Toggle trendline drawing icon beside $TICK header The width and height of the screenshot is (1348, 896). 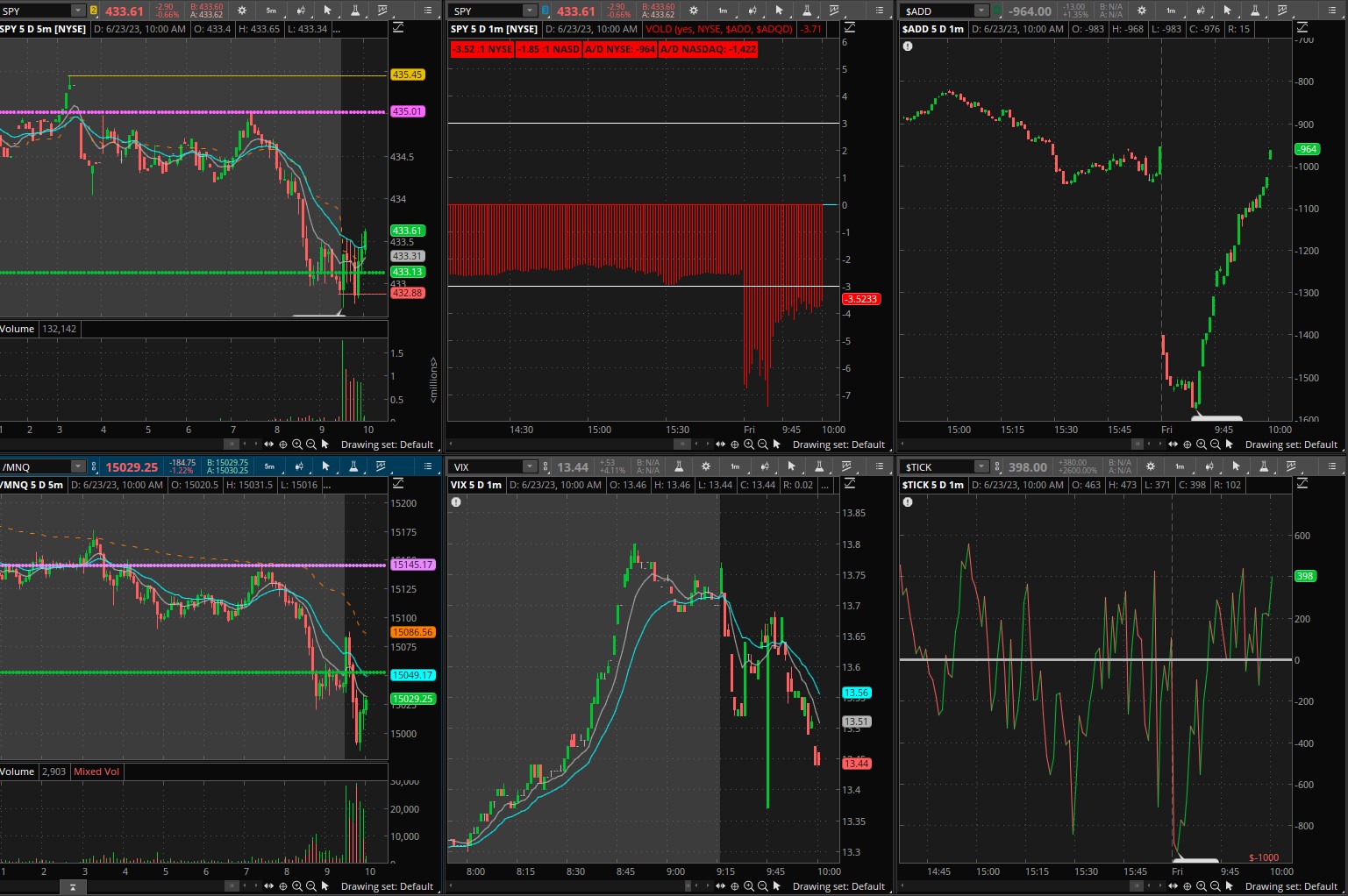(1302, 484)
